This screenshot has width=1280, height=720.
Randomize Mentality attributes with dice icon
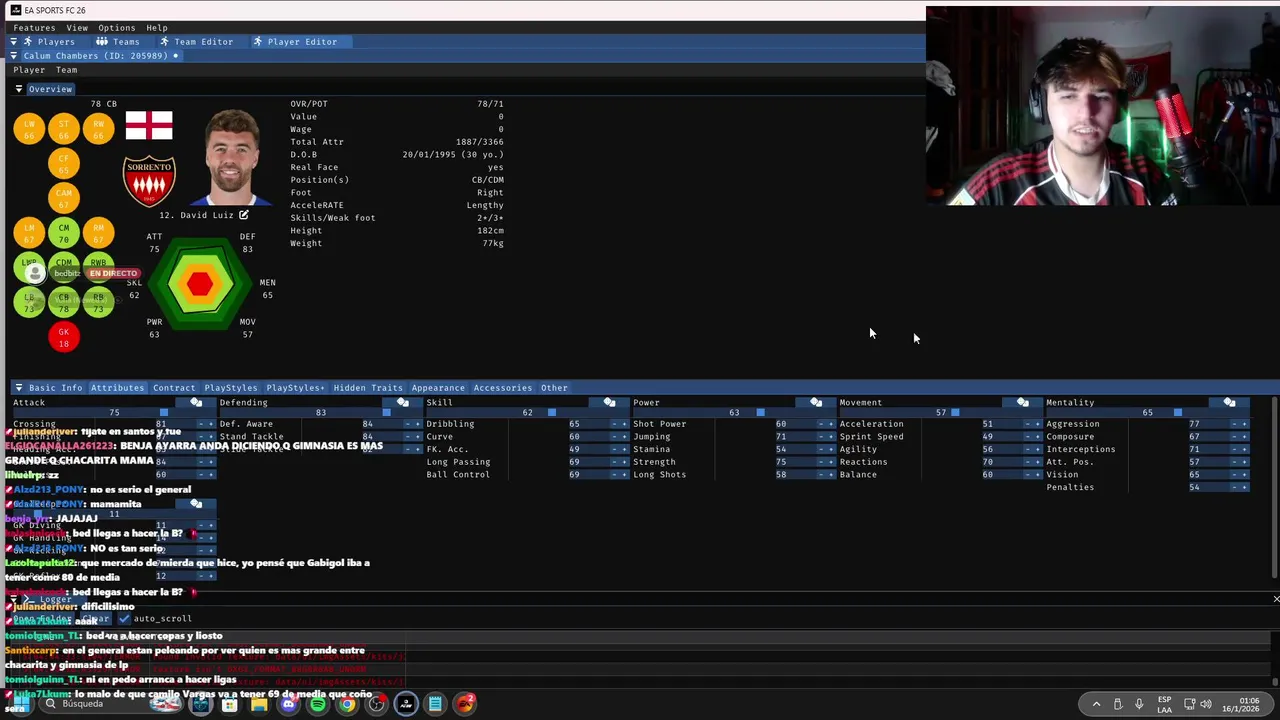(x=1229, y=402)
